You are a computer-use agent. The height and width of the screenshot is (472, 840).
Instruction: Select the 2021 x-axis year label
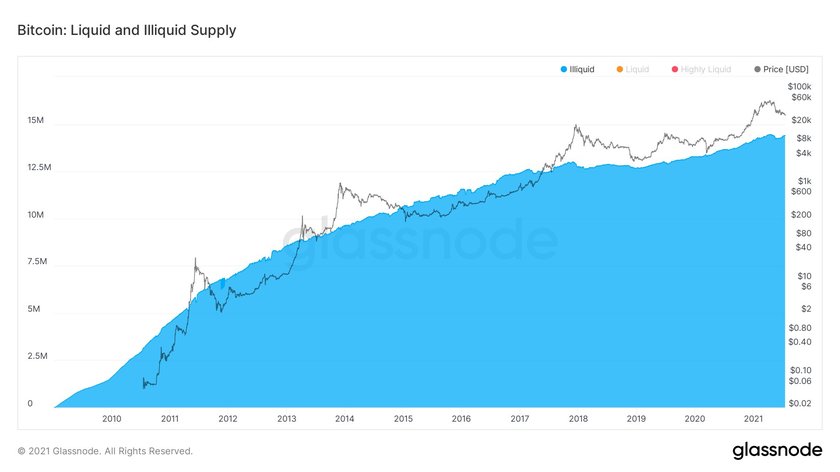pyautogui.click(x=753, y=418)
